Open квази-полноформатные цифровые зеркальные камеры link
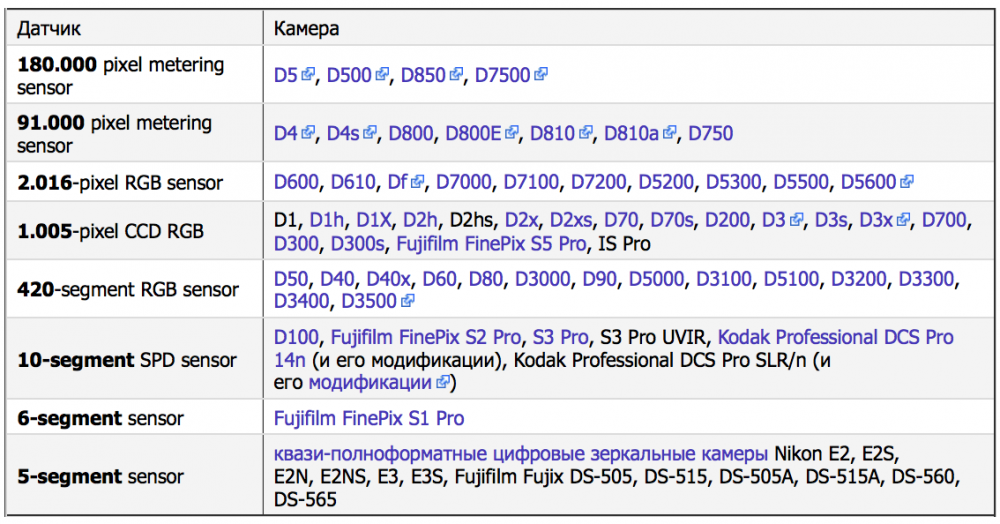Viewport: 1000px width, 524px height. (x=520, y=454)
